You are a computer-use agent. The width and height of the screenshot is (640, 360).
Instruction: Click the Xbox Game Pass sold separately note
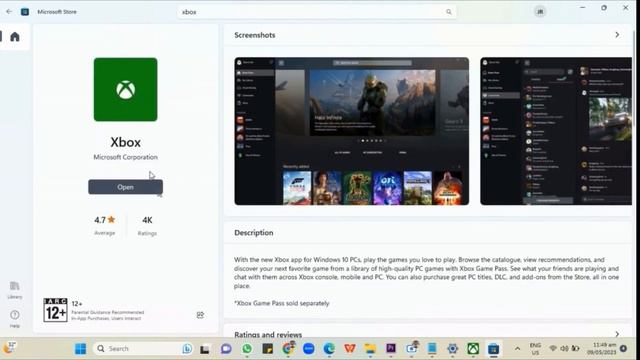[x=282, y=303]
